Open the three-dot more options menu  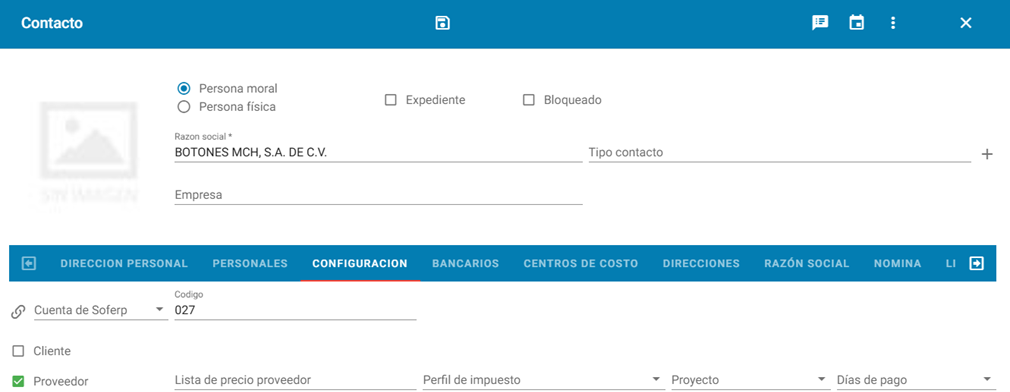click(x=892, y=23)
